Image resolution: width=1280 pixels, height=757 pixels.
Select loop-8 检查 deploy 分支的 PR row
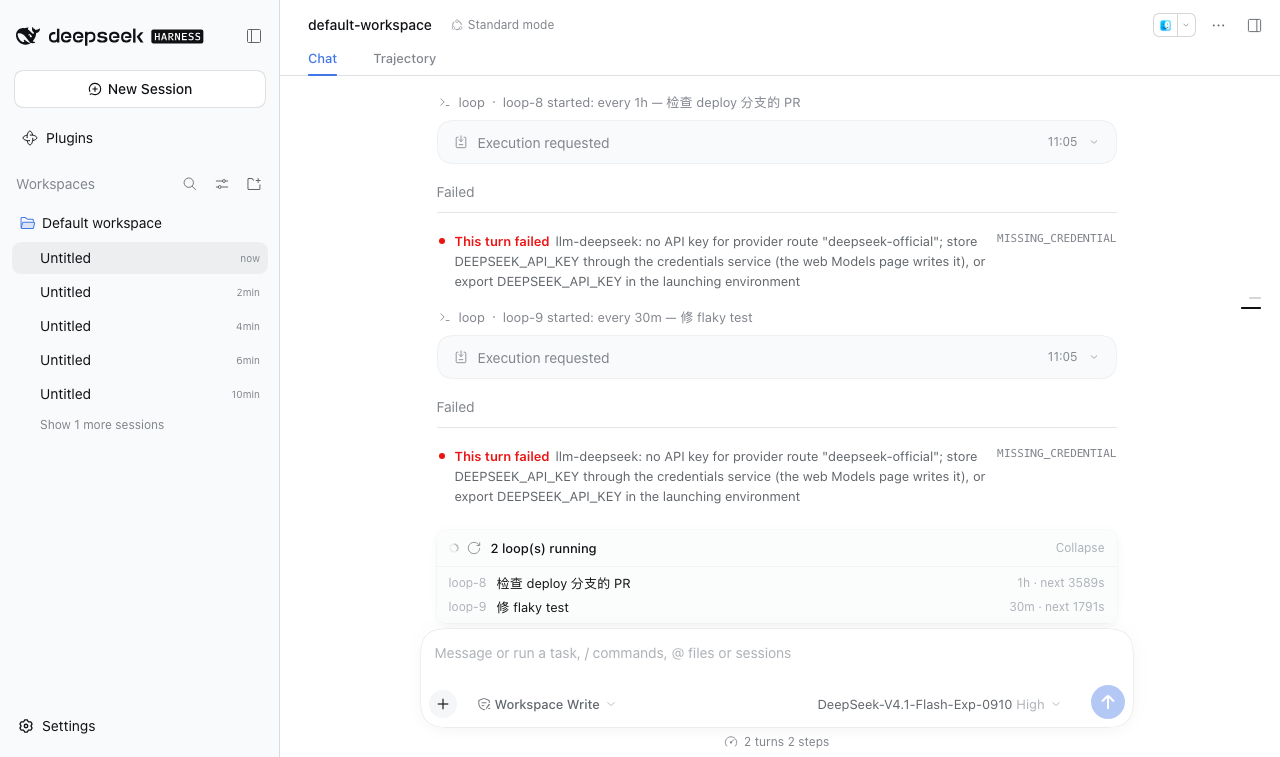click(x=776, y=583)
